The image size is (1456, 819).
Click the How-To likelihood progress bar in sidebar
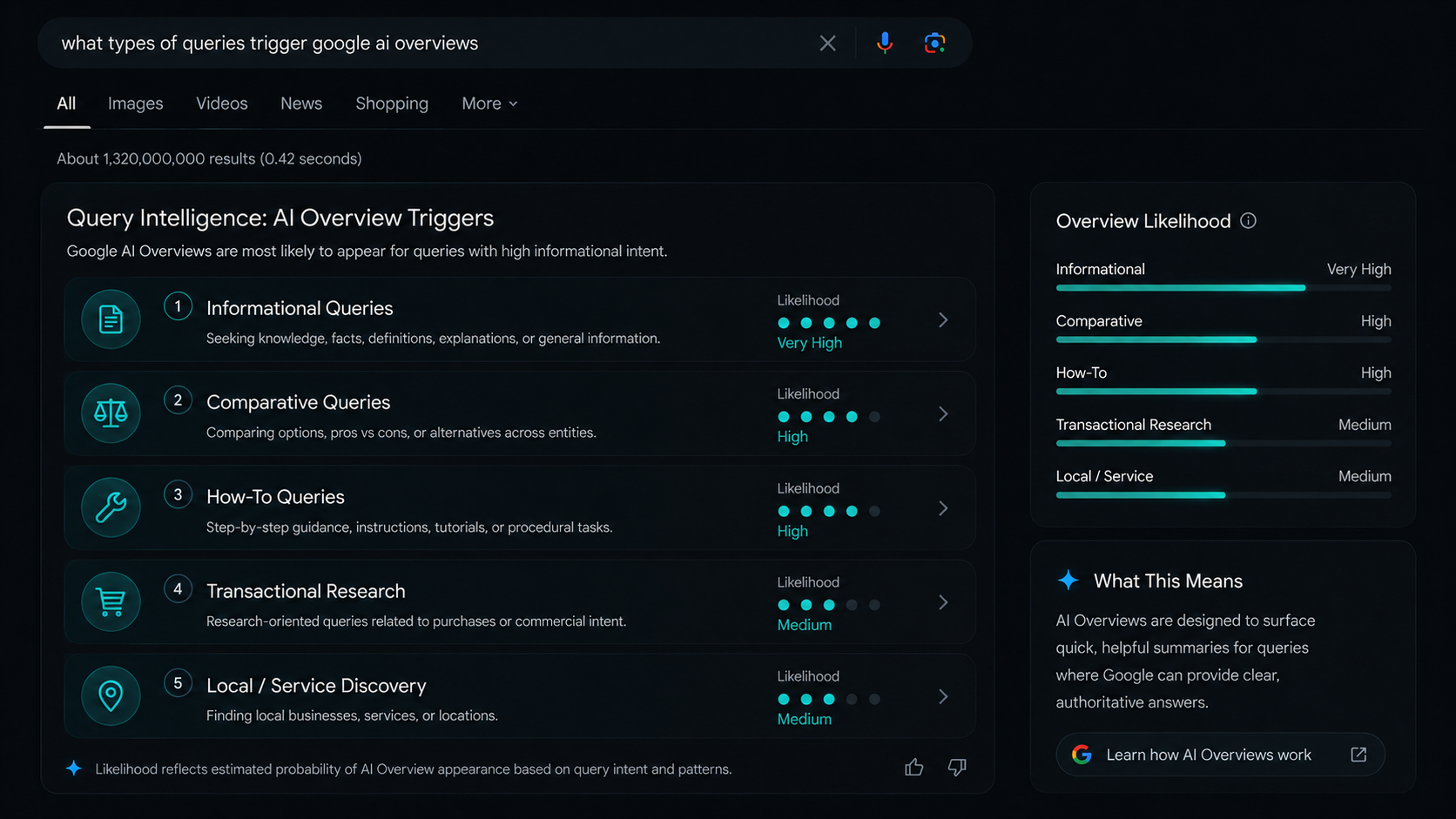pos(1223,391)
